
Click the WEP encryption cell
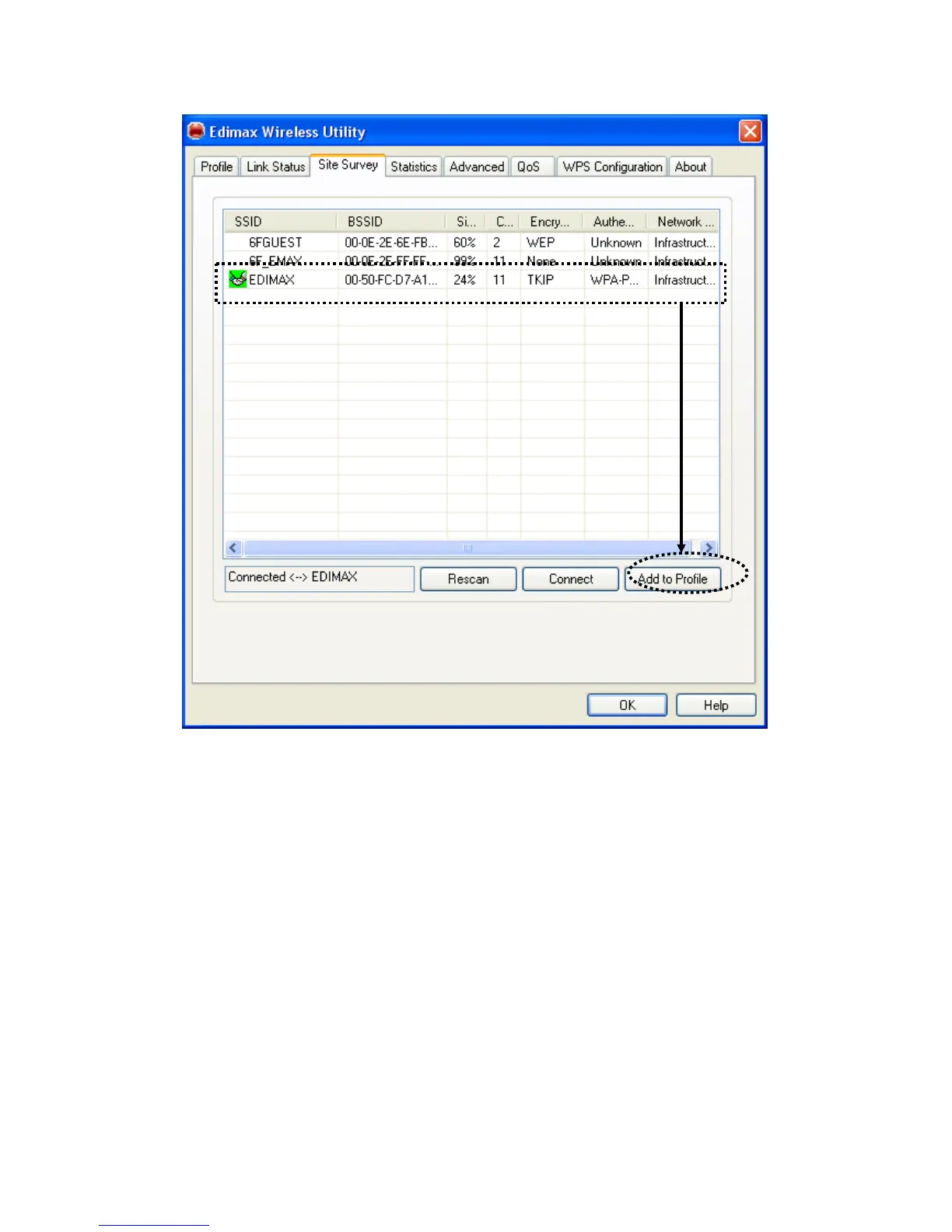point(541,243)
